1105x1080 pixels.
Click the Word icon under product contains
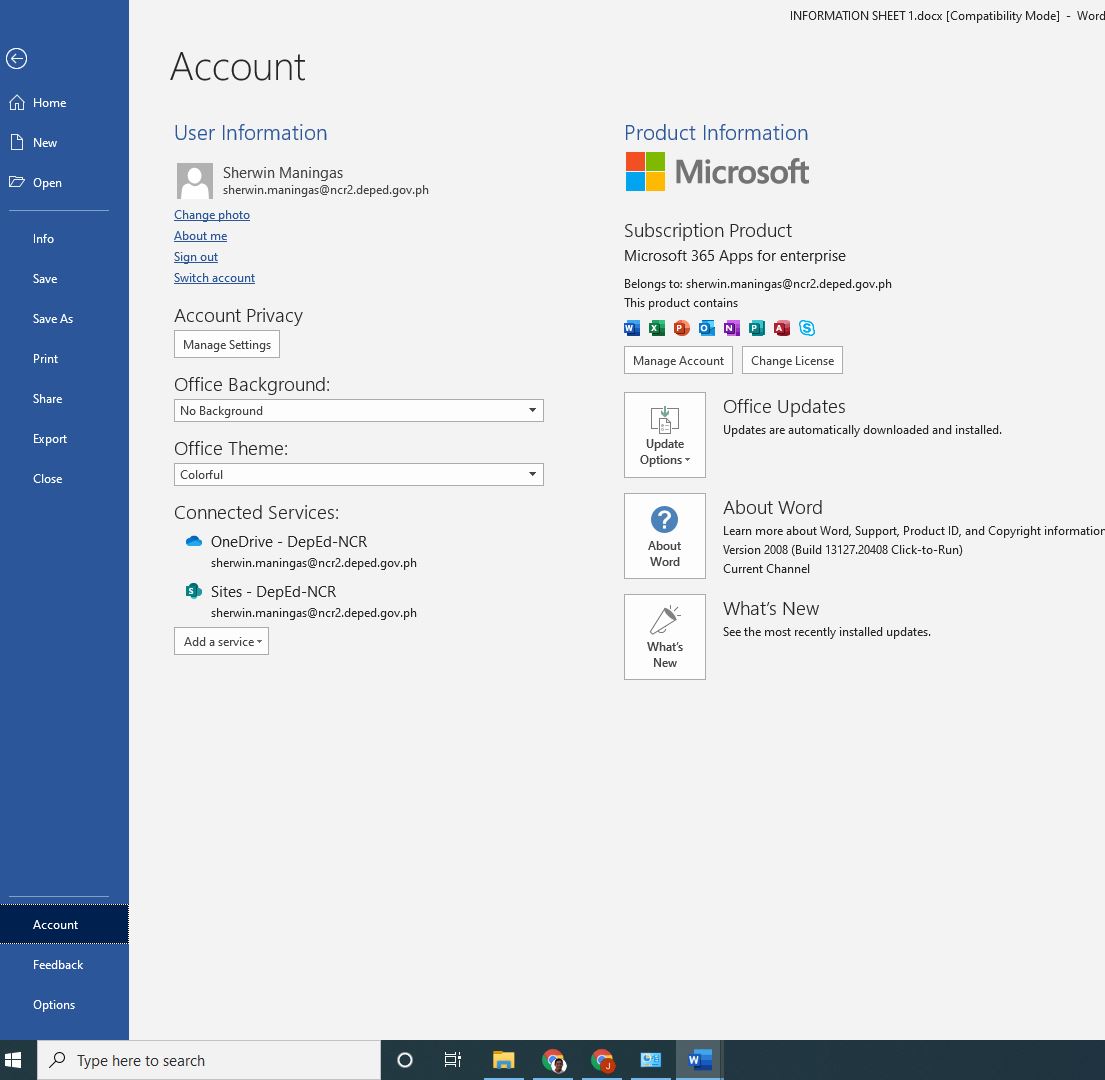pos(632,327)
